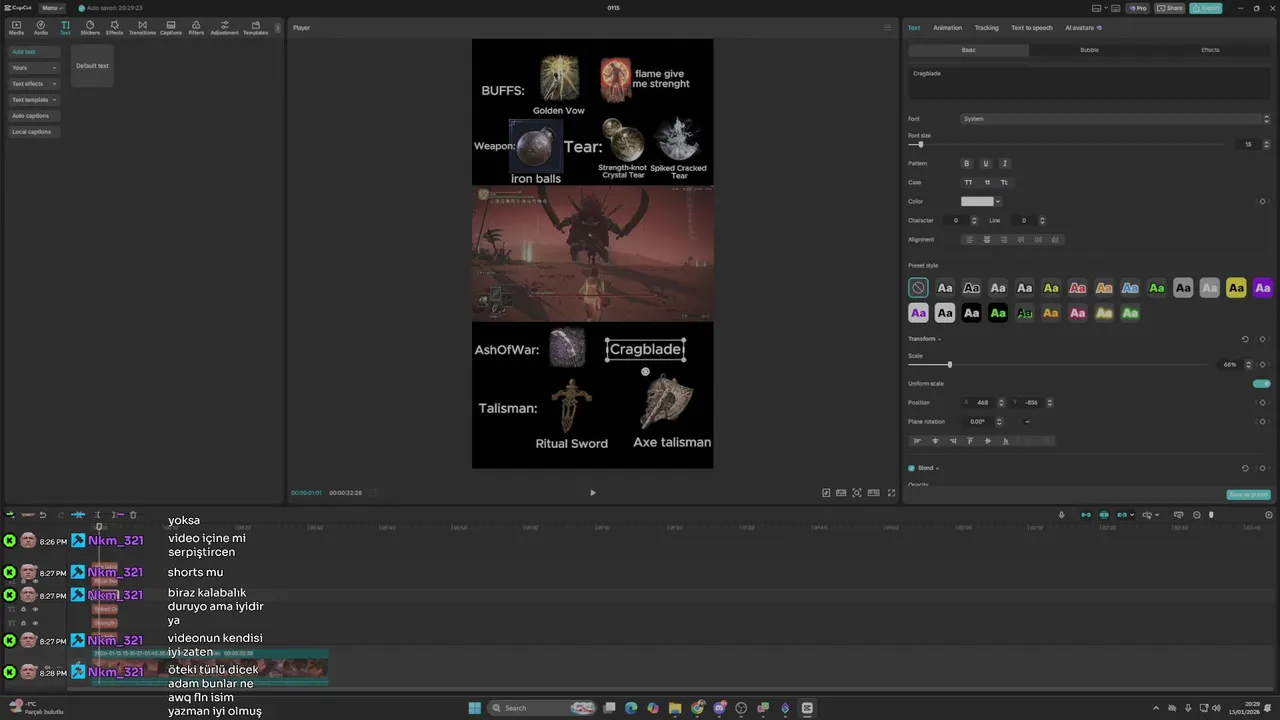Delete the selected clip in timeline toolbar
This screenshot has width=1280, height=720.
pyautogui.click(x=133, y=515)
